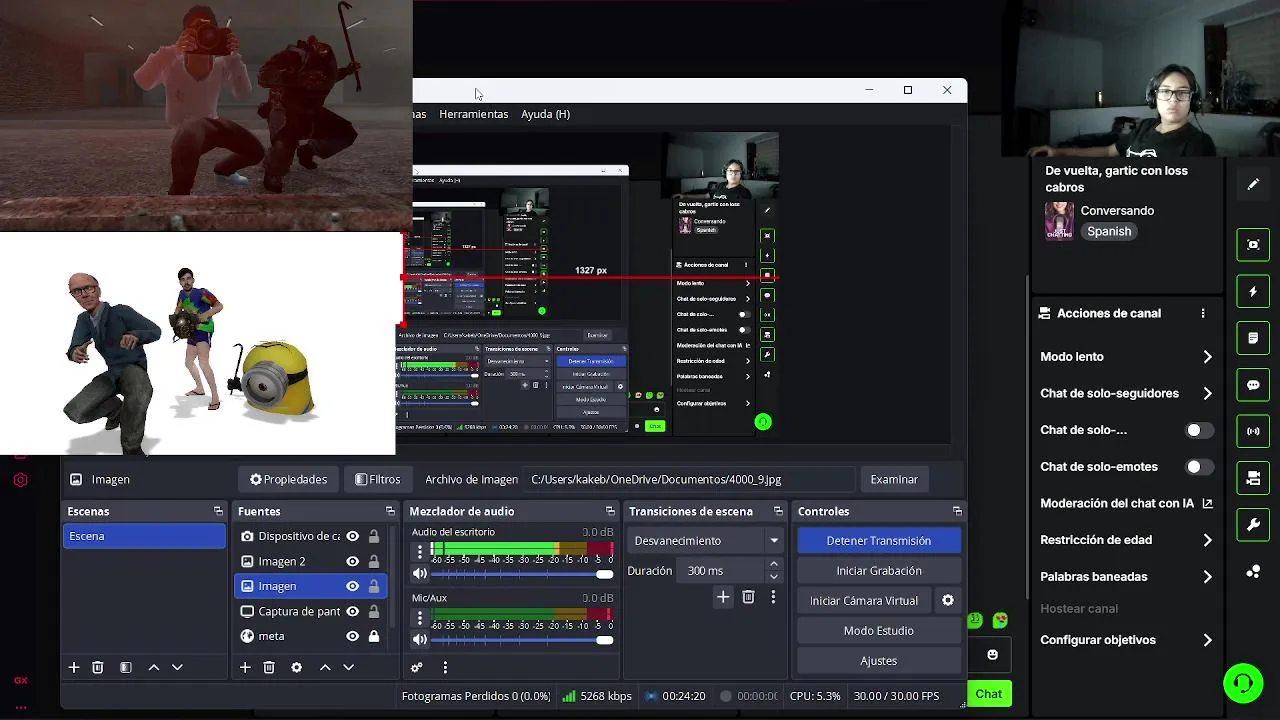Click the green Chat send button
The height and width of the screenshot is (720, 1280).
[x=989, y=694]
